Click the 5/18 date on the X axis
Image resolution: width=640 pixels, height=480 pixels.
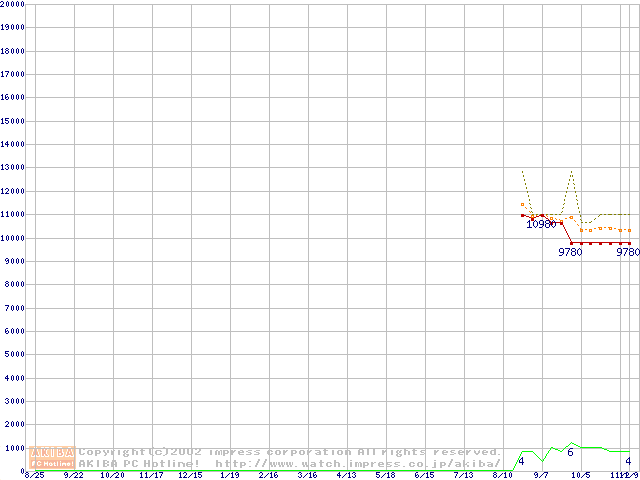tap(385, 476)
